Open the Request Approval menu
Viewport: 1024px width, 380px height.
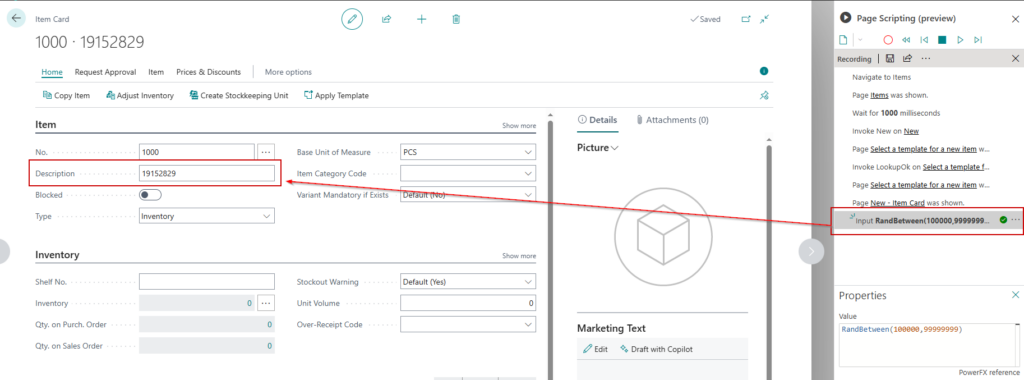tap(105, 72)
